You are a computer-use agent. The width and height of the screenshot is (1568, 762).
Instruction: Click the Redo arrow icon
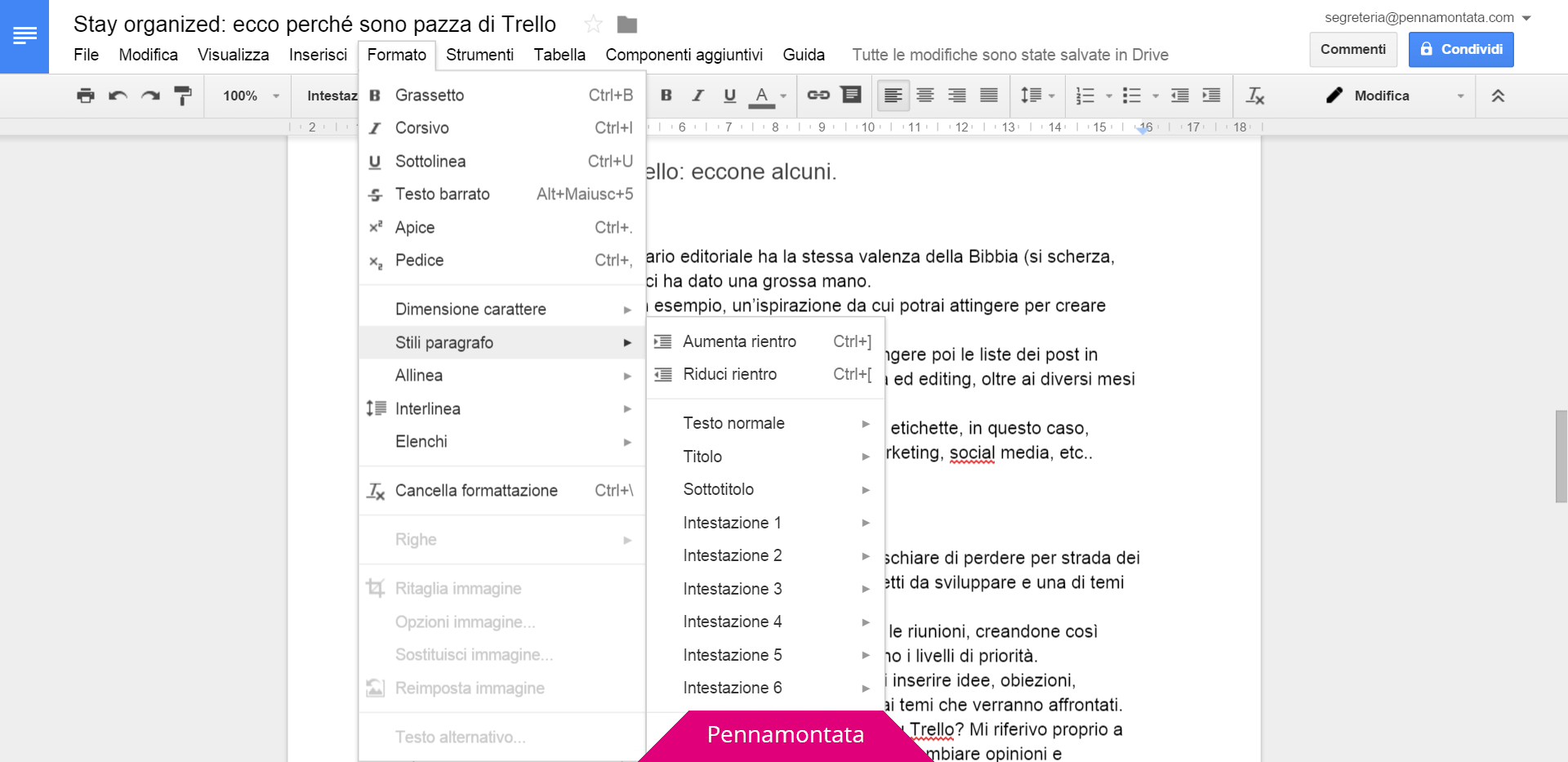149,96
